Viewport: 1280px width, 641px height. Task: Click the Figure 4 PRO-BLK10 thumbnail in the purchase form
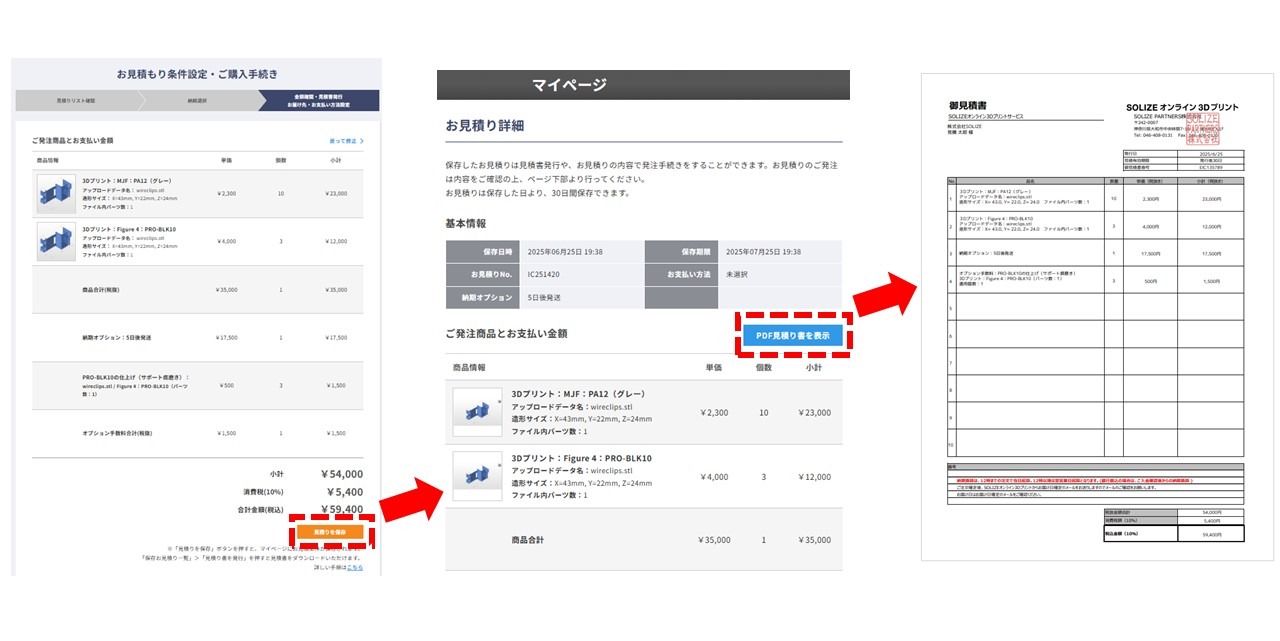56,241
